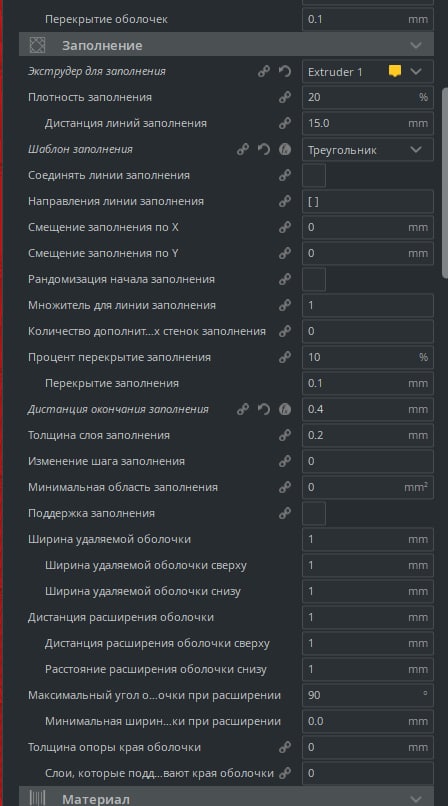Click link icon for Количество дополнит. стенок заполнения
The image size is (448, 806).
click(285, 332)
